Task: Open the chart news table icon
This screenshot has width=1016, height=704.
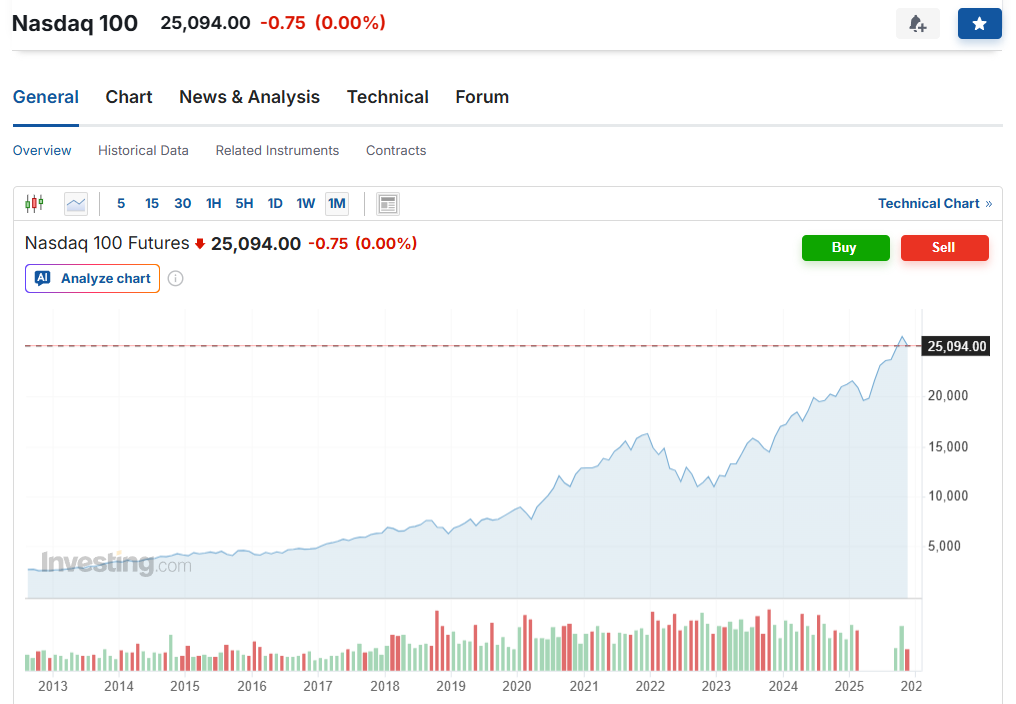Action: click(x=388, y=204)
